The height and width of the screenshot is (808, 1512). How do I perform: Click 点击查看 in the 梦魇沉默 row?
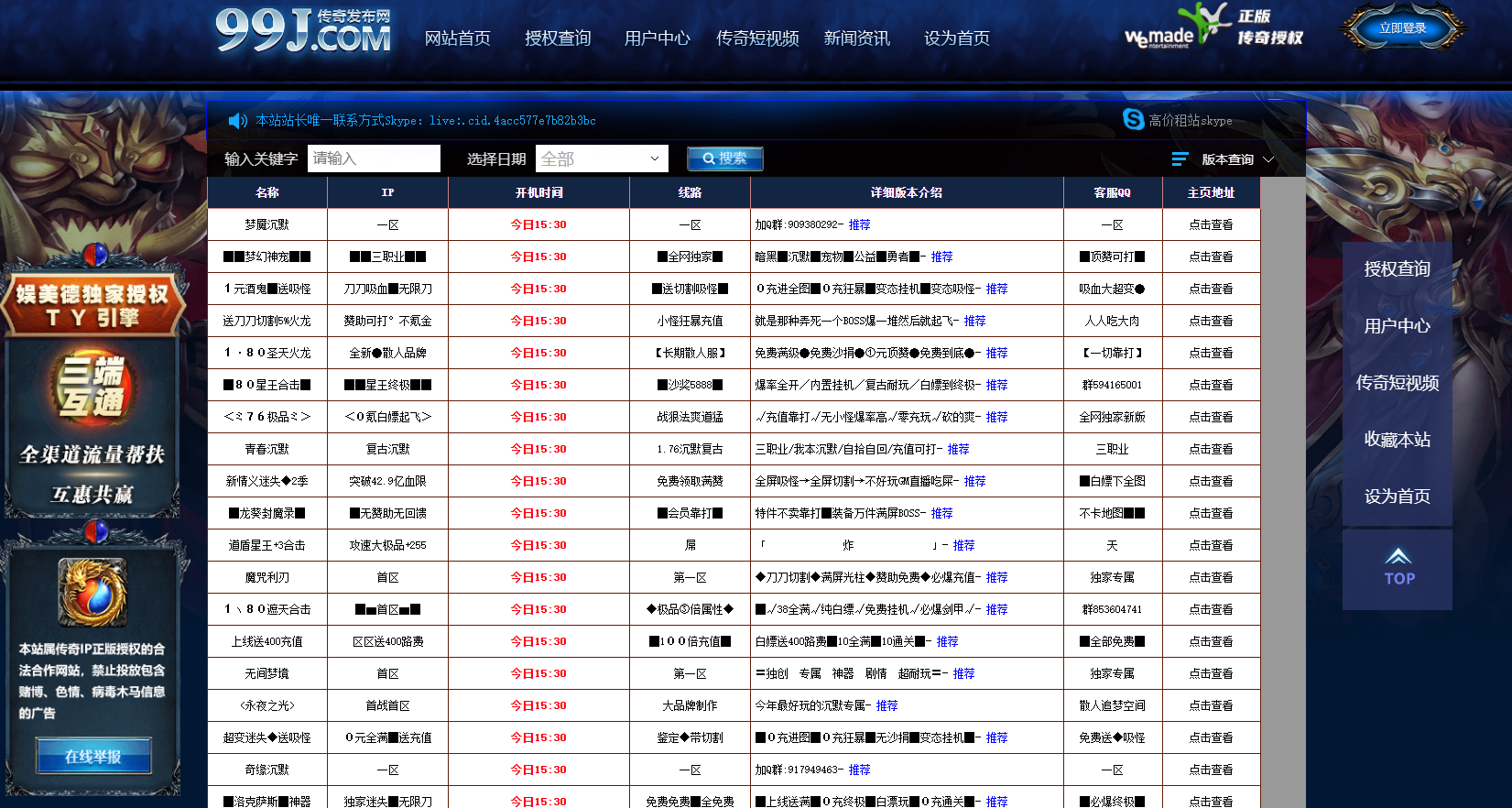[1211, 224]
